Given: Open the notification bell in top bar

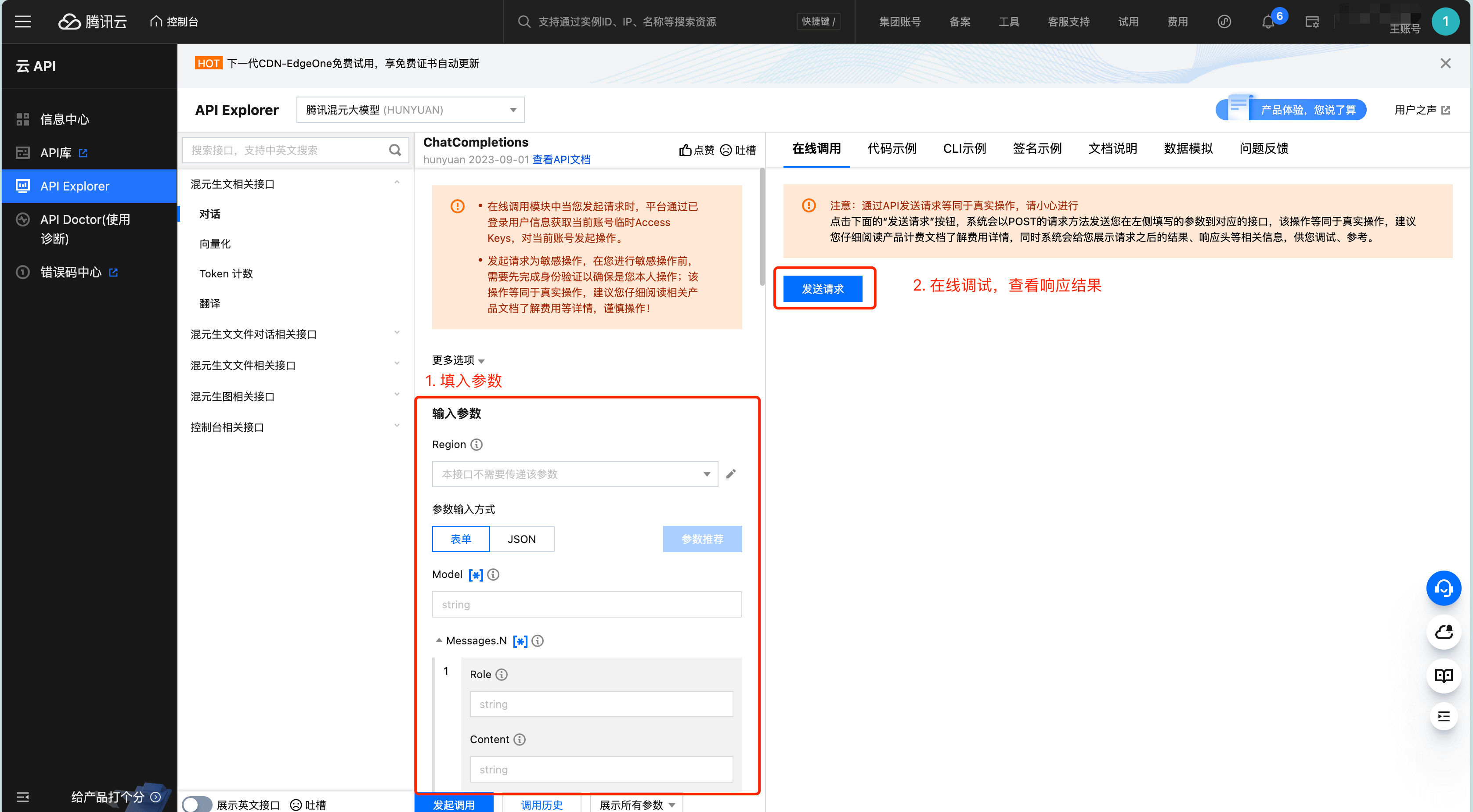Looking at the screenshot, I should click(x=1268, y=22).
